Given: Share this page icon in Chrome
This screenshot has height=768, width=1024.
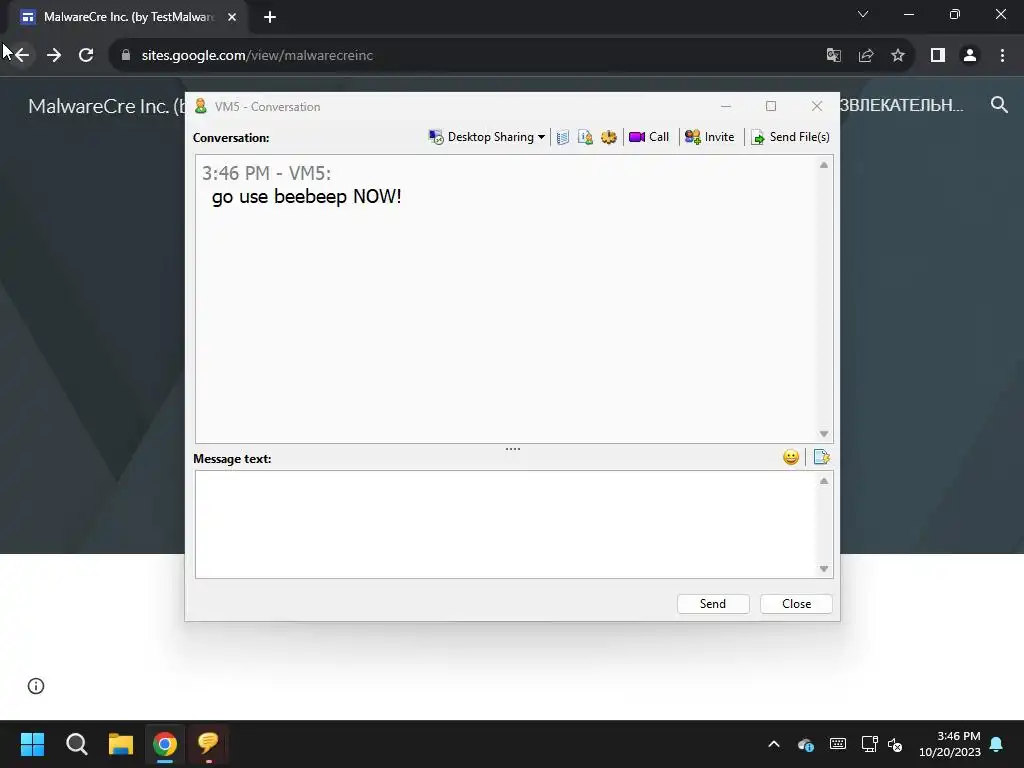Looking at the screenshot, I should click(866, 56).
